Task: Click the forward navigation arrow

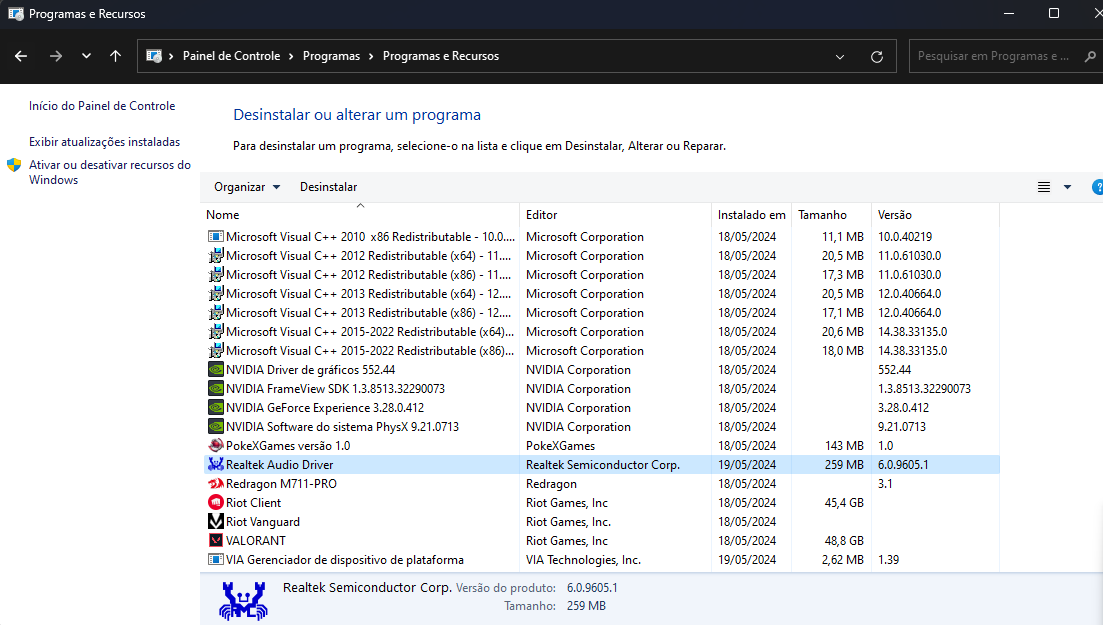Action: 56,56
